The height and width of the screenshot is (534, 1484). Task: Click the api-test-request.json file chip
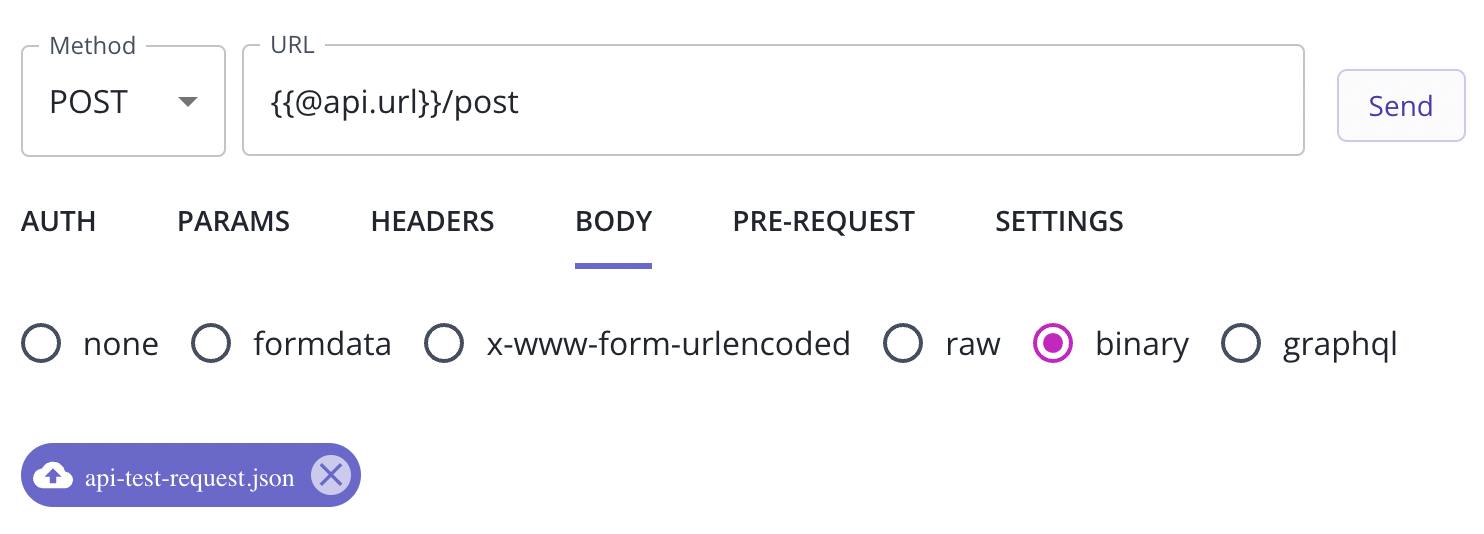point(190,476)
